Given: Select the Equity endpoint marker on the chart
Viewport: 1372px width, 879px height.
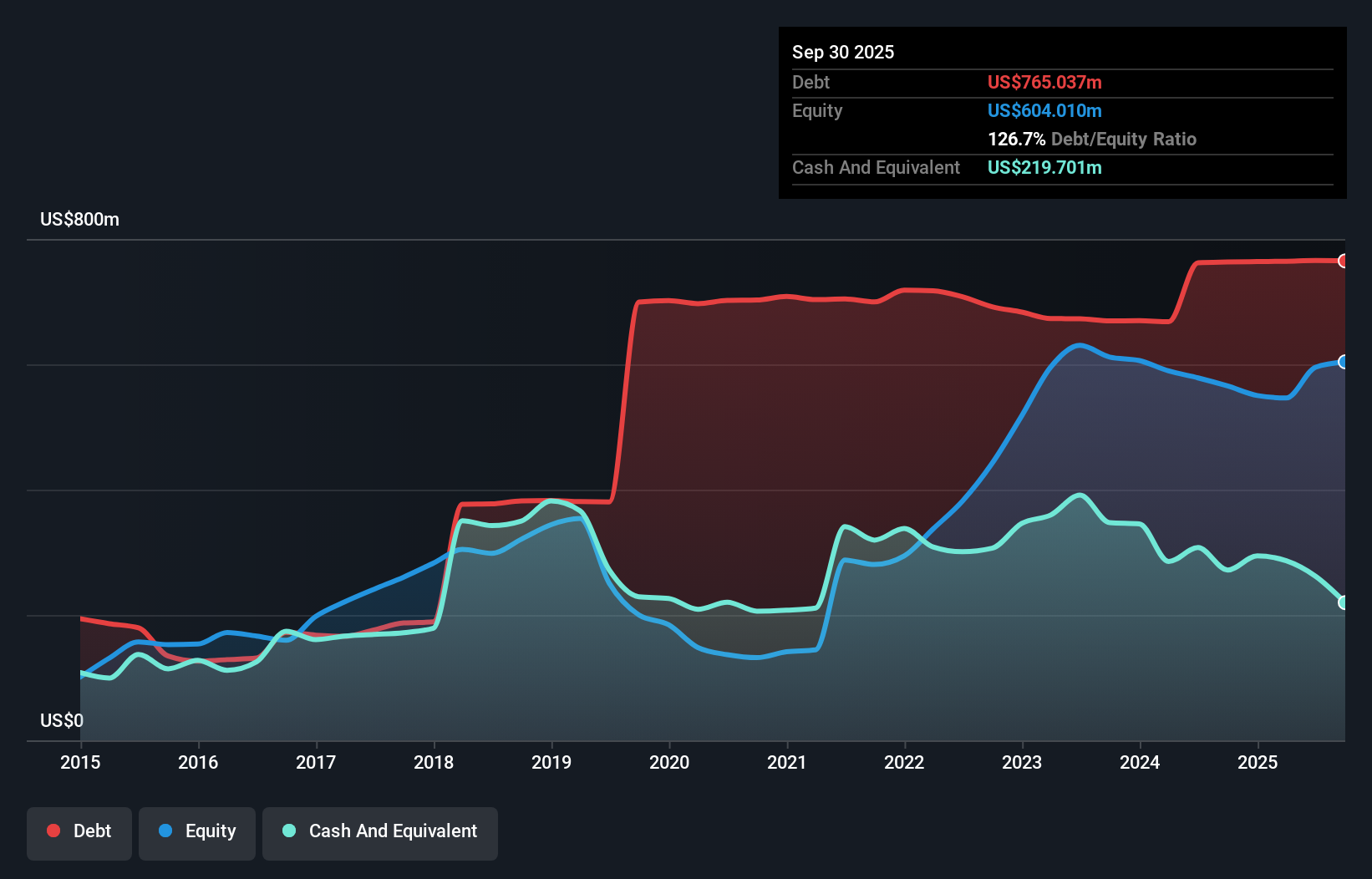Looking at the screenshot, I should pos(1344,363).
